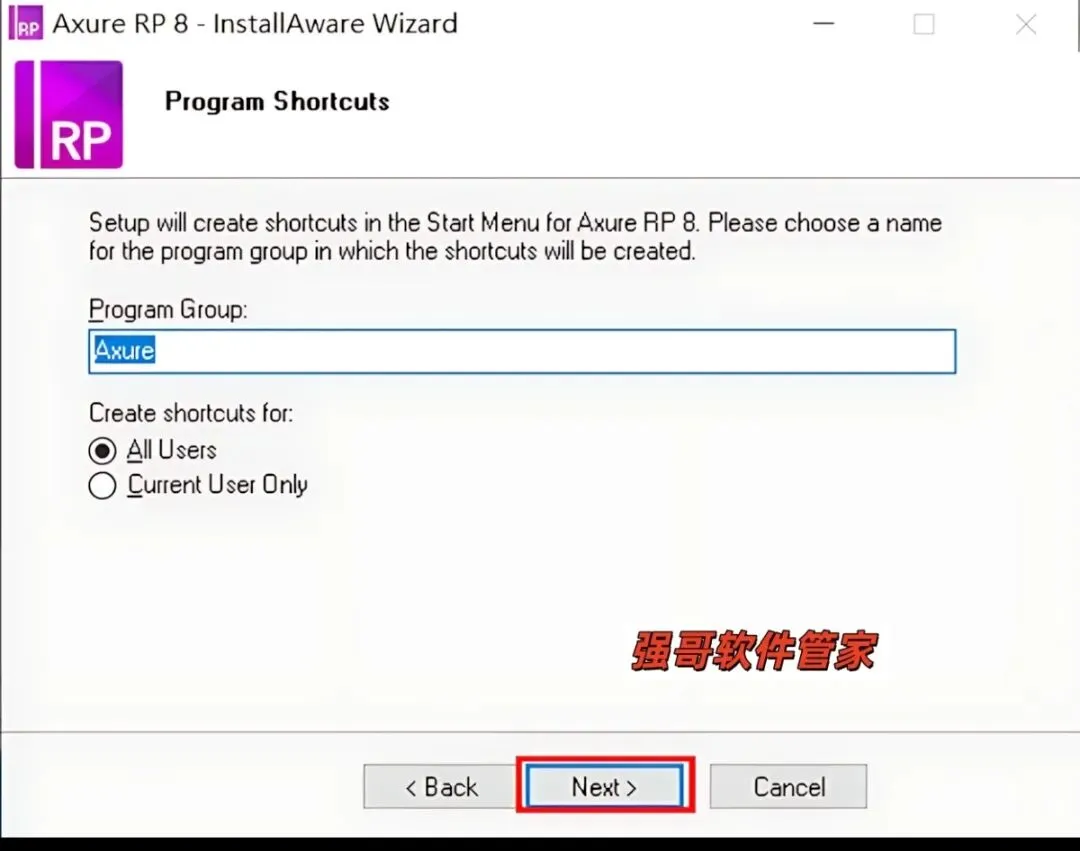1080x851 pixels.
Task: Click the large purple RP logo
Action: (69, 114)
